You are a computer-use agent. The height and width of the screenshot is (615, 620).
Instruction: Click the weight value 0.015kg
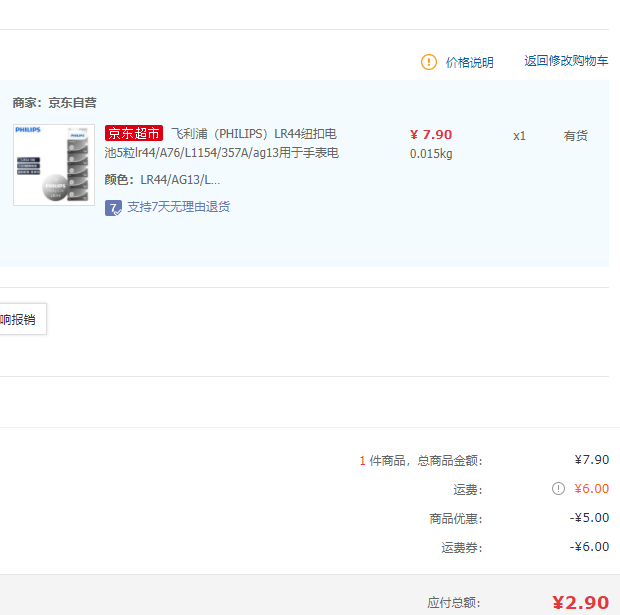(x=431, y=153)
